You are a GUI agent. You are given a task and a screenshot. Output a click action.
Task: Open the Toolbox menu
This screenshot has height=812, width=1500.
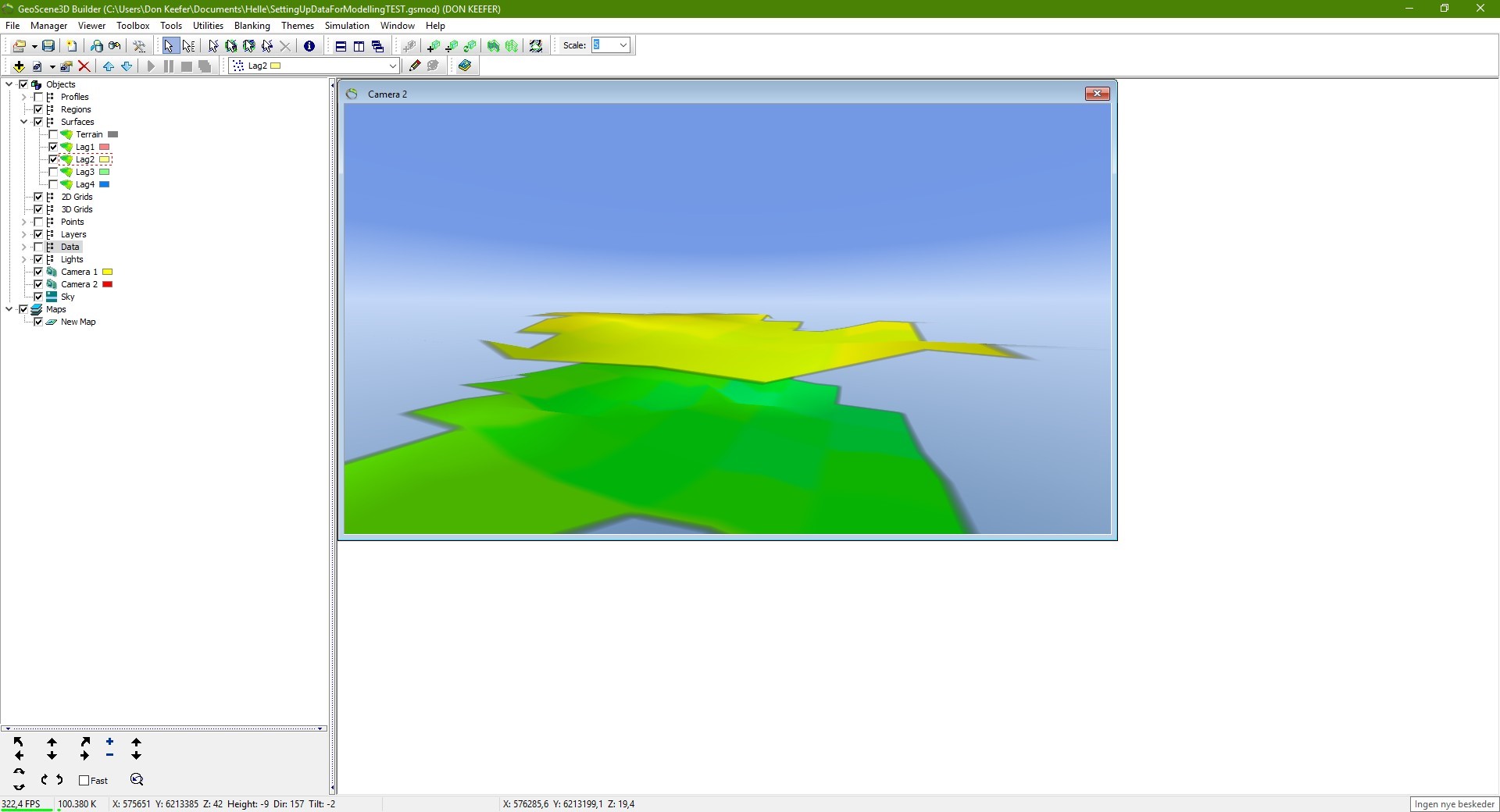coord(133,26)
